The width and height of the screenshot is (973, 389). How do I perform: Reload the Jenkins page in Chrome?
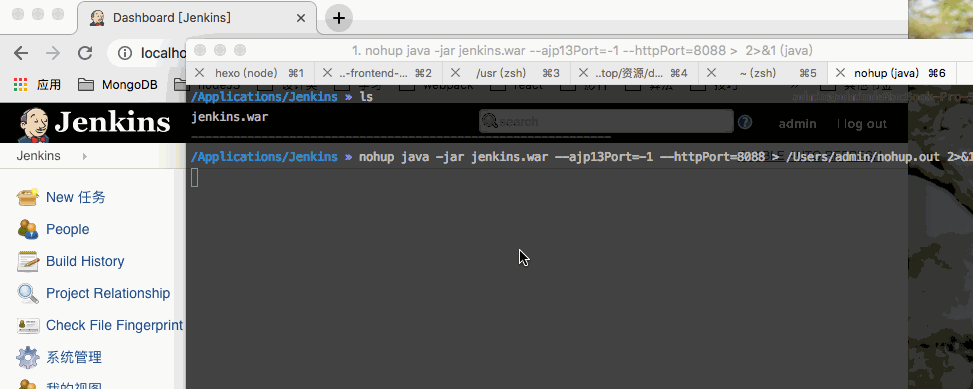tap(85, 53)
